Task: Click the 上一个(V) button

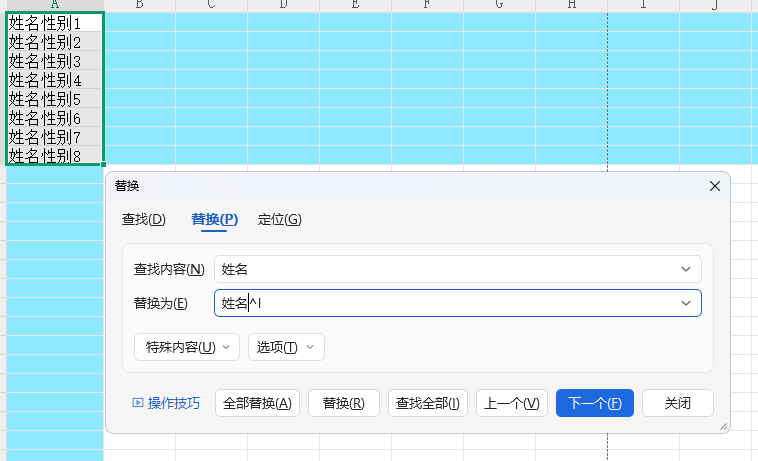Action: point(511,403)
